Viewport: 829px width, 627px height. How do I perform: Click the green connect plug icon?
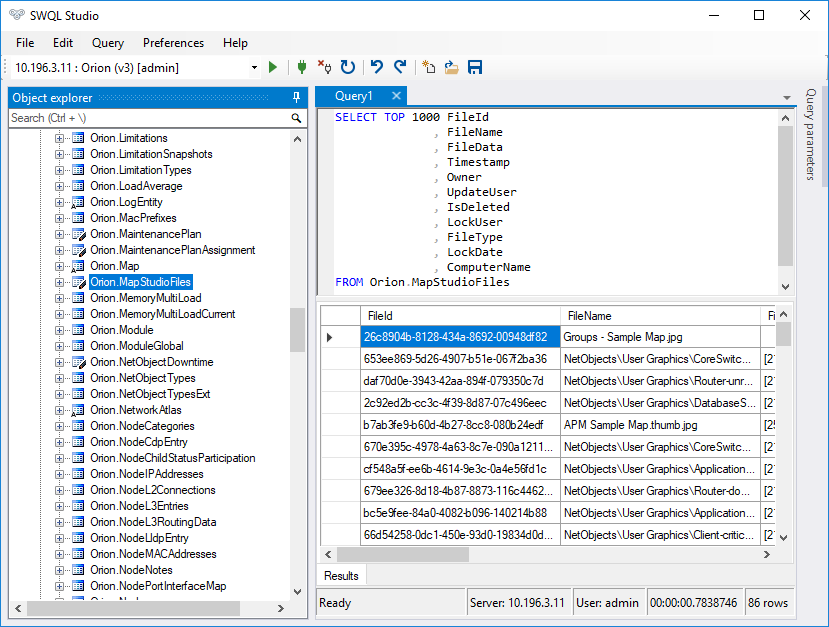point(302,67)
